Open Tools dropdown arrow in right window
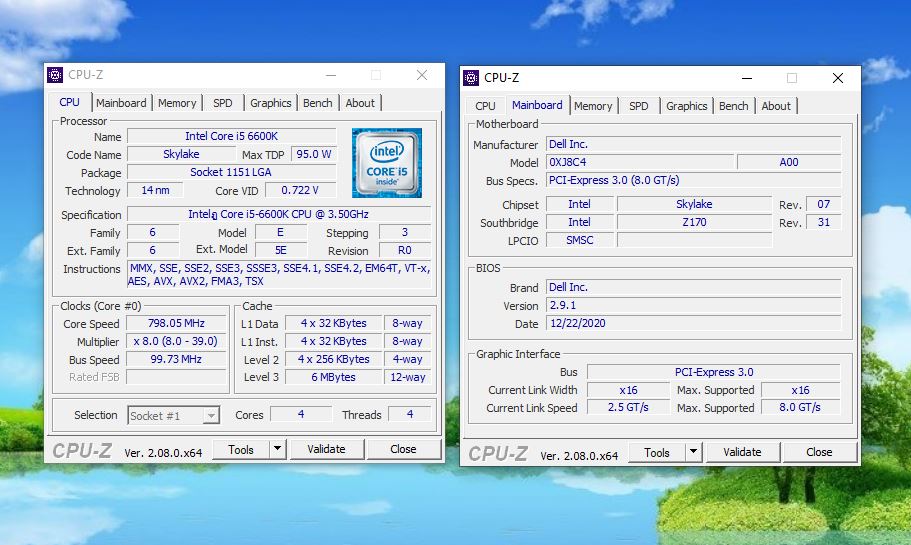 tap(693, 452)
